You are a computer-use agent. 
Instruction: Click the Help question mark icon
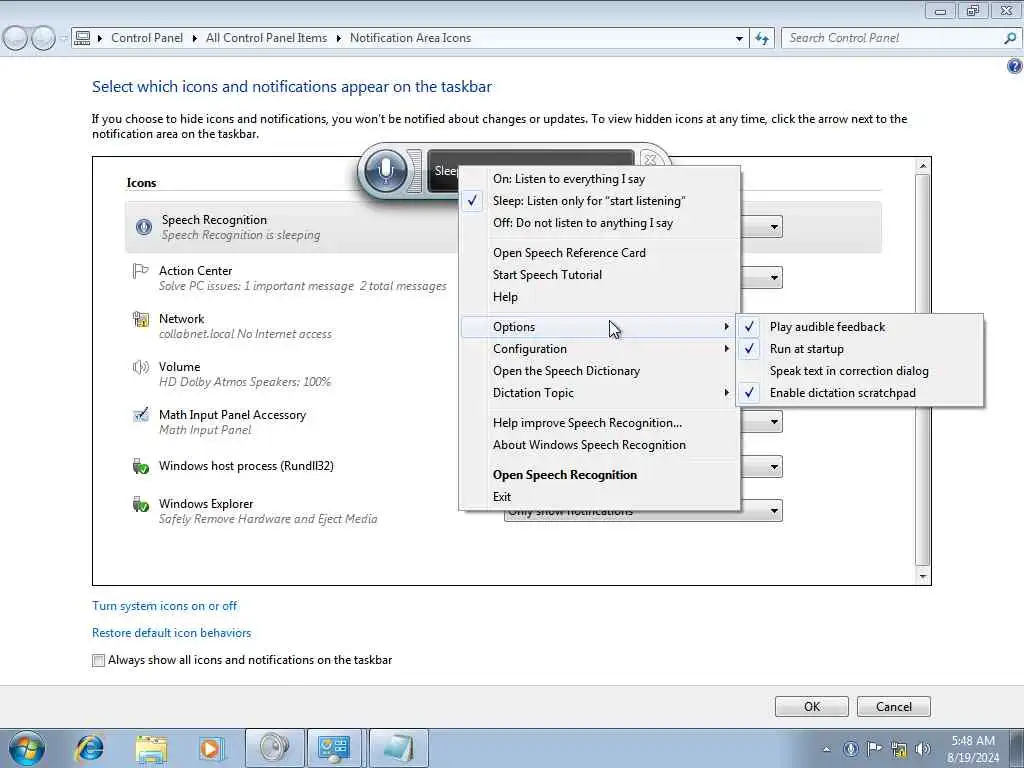pos(1015,66)
